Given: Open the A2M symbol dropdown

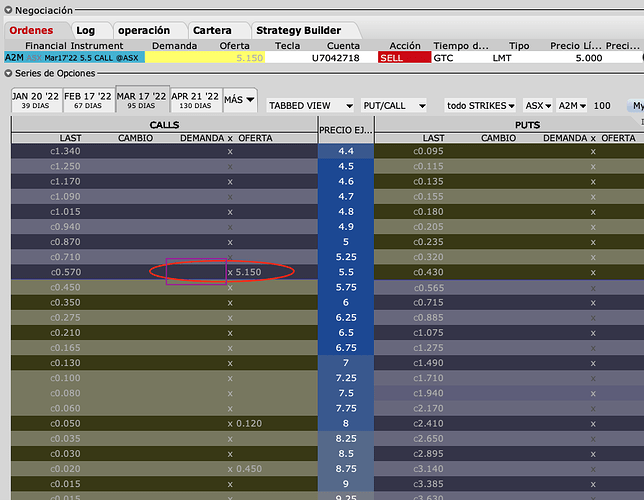Looking at the screenshot, I should pos(571,106).
